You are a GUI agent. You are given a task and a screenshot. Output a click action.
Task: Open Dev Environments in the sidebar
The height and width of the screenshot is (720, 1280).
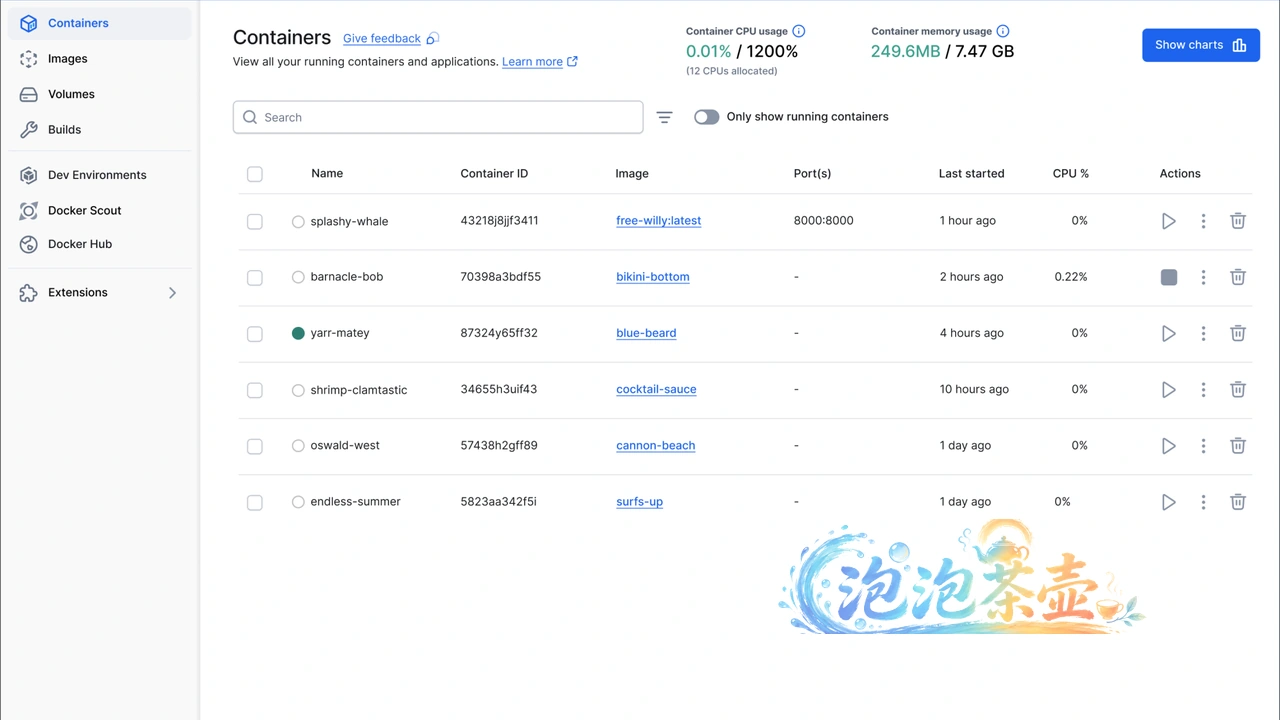pos(99,175)
